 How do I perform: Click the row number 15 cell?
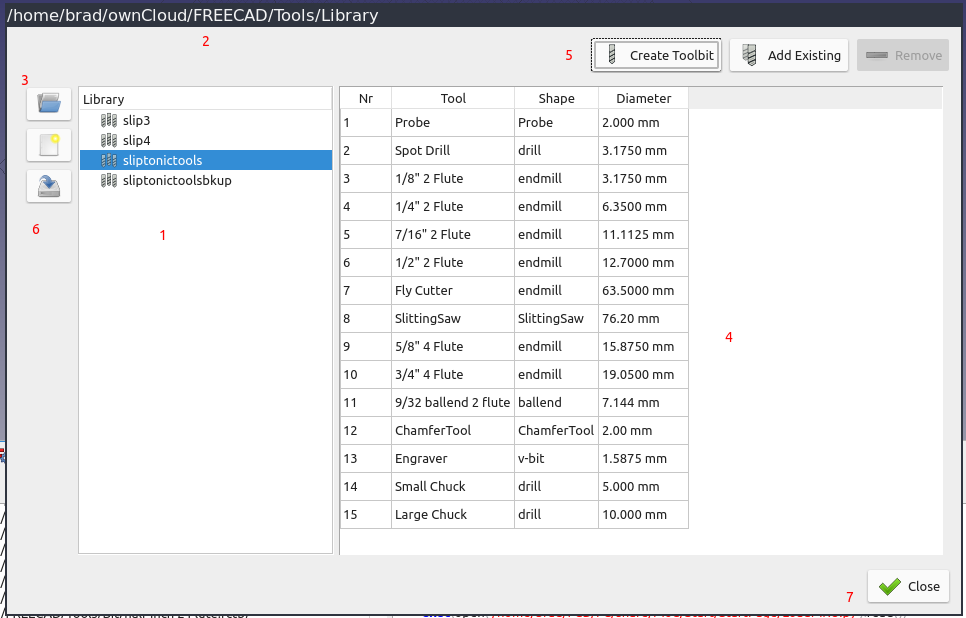(366, 515)
